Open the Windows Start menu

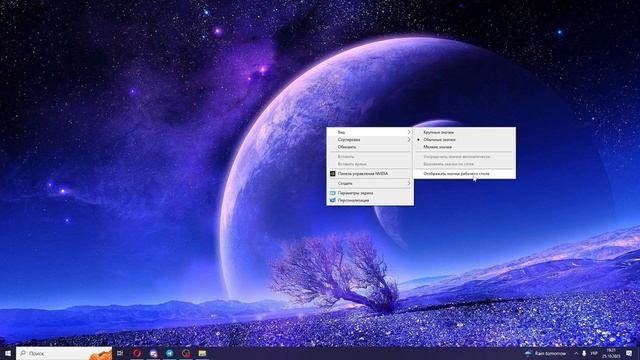point(7,353)
